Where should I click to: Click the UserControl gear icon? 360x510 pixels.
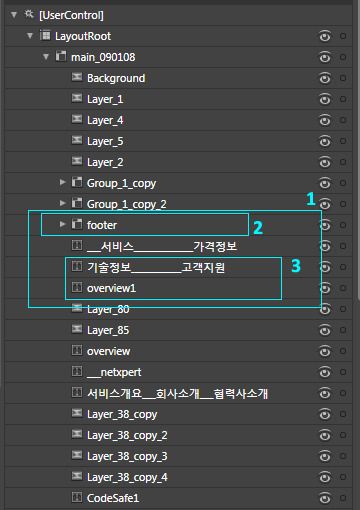(29, 14)
